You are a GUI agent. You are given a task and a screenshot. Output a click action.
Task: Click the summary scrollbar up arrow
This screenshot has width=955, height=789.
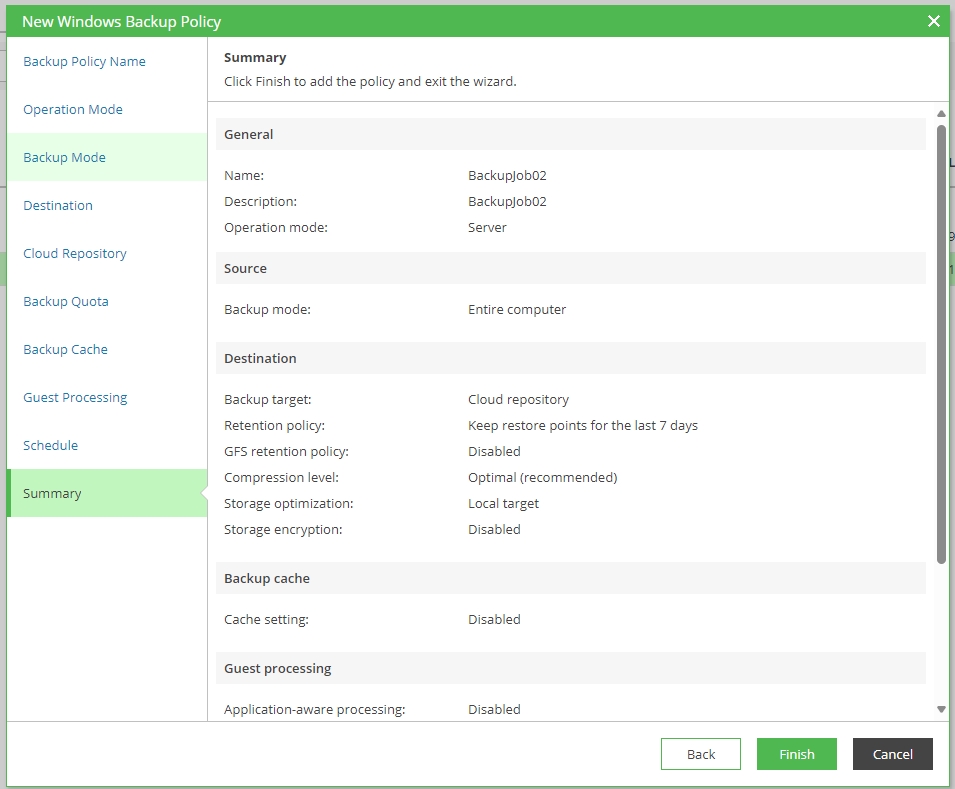pos(941,114)
